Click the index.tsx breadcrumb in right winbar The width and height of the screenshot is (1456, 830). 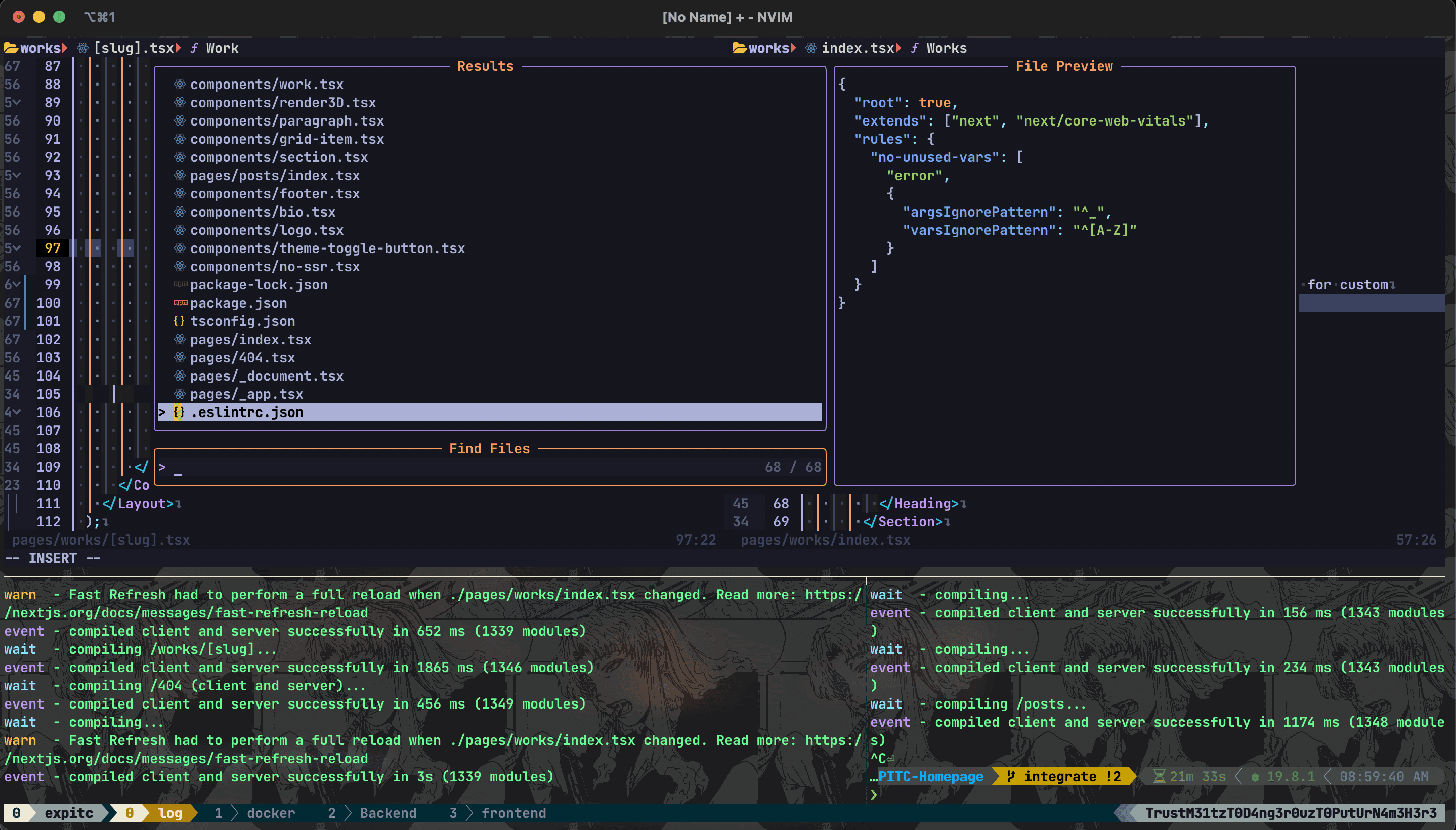click(x=858, y=48)
